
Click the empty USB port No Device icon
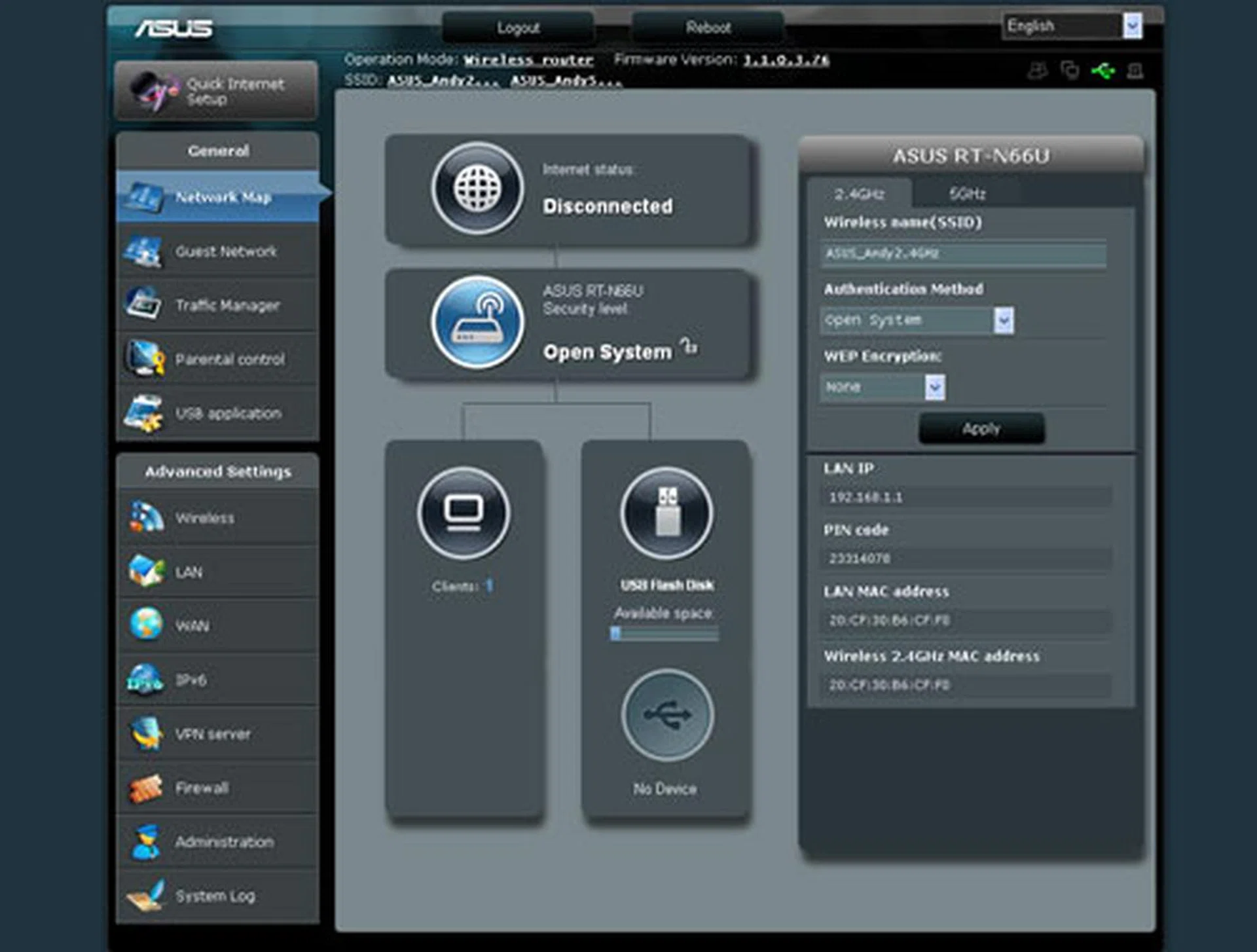click(x=666, y=715)
